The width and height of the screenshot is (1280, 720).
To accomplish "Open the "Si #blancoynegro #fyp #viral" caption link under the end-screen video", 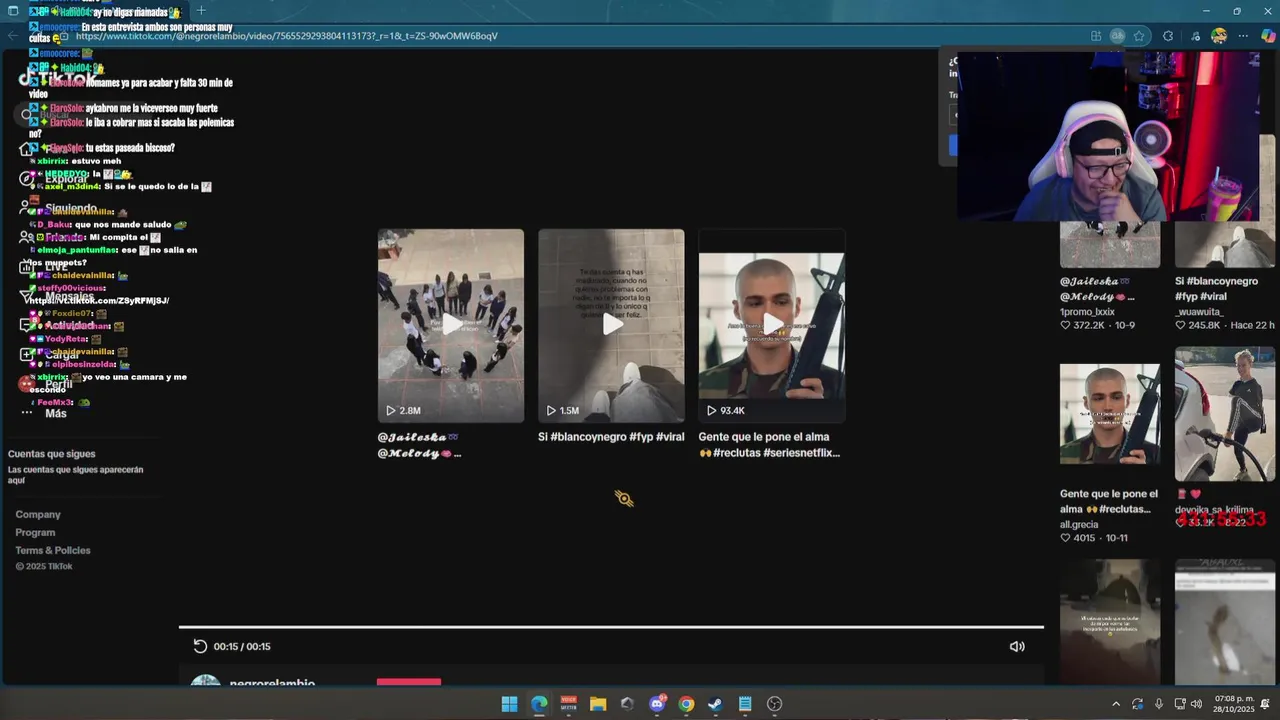I will click(611, 437).
